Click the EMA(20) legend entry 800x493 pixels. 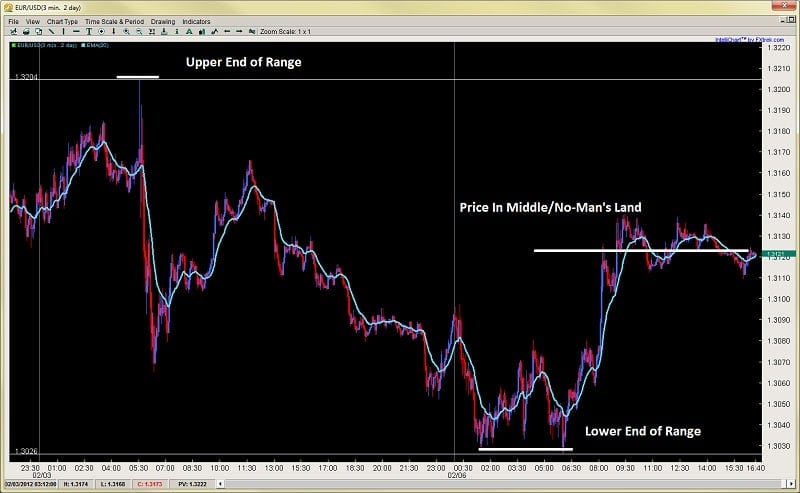95,45
